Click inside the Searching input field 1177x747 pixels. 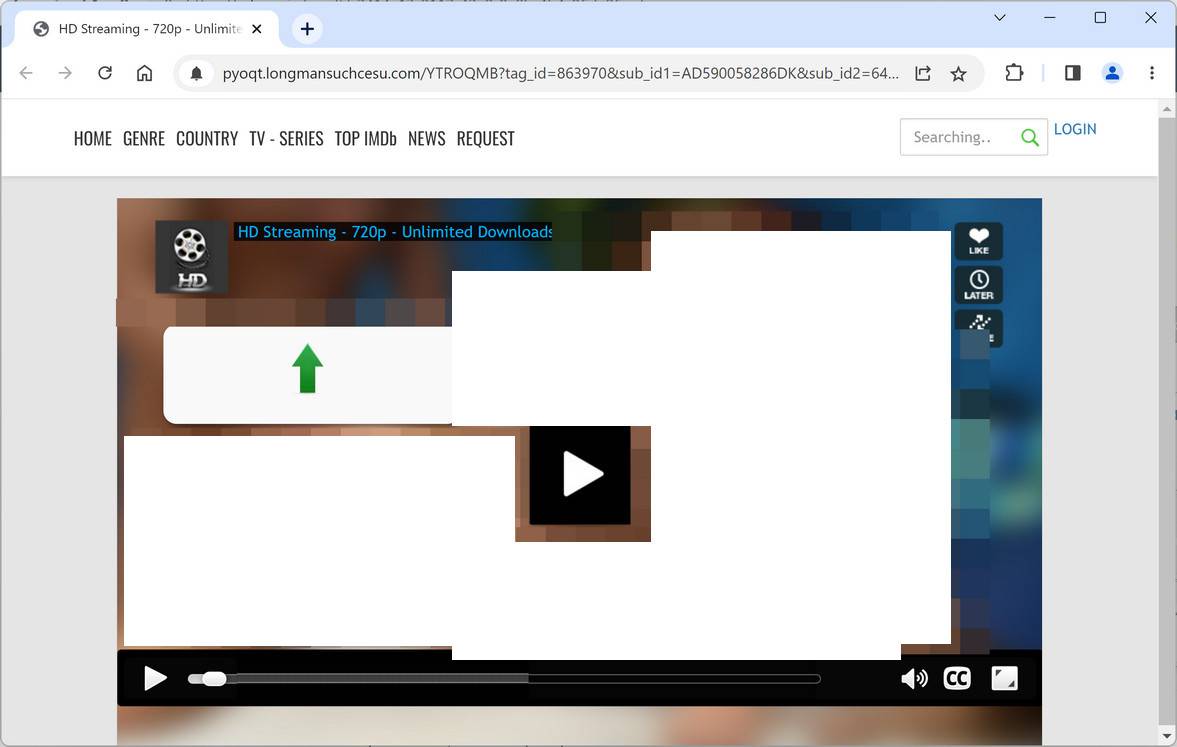[957, 136]
